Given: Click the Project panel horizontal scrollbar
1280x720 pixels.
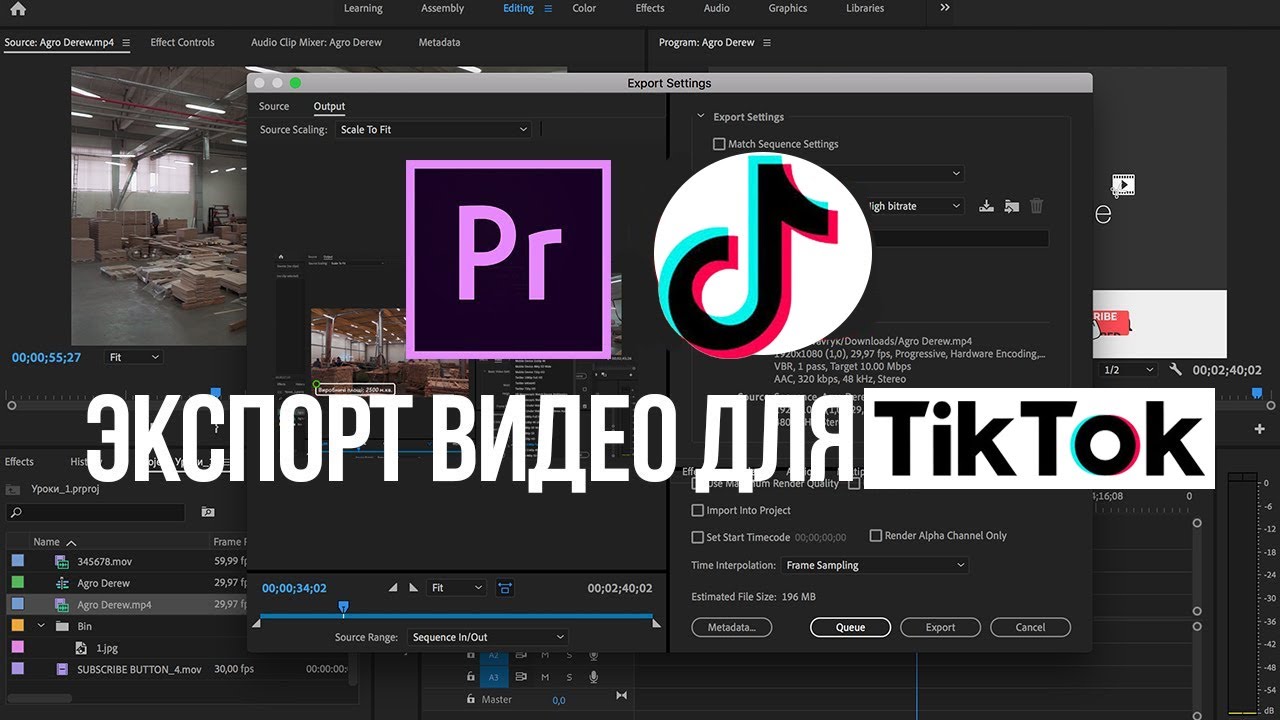Looking at the screenshot, I should 40,698.
